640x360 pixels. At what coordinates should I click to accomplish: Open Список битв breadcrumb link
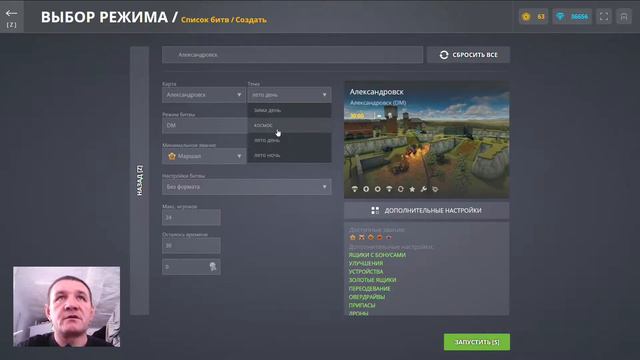click(x=205, y=20)
